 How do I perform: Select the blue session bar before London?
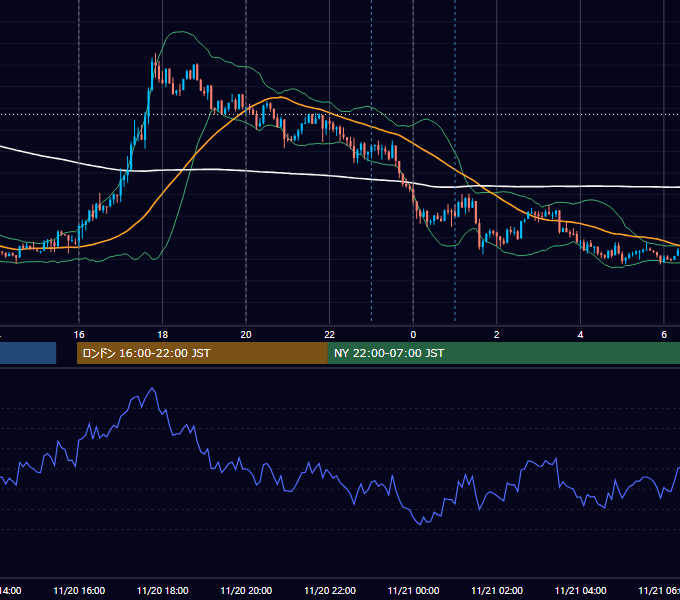[28, 353]
